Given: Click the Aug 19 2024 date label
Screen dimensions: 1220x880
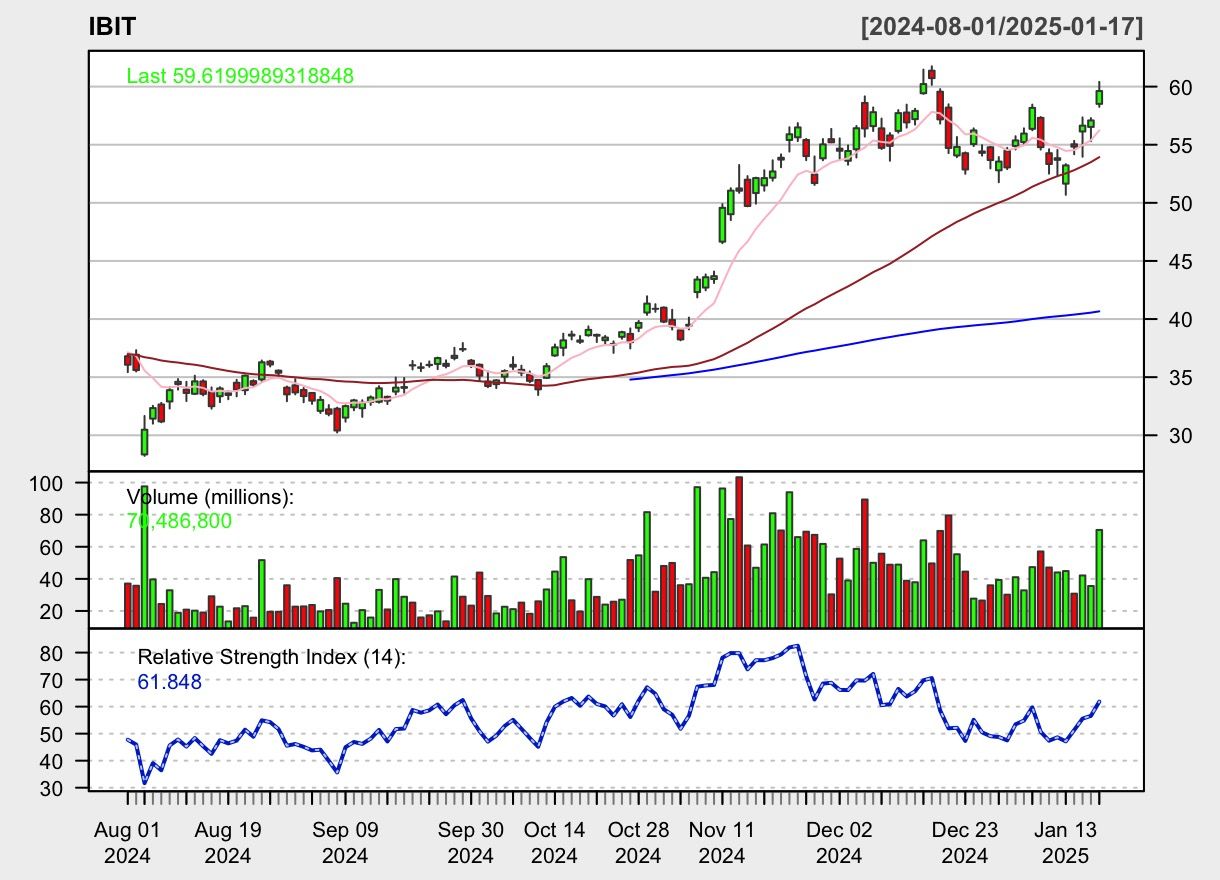Looking at the screenshot, I should click(x=228, y=843).
